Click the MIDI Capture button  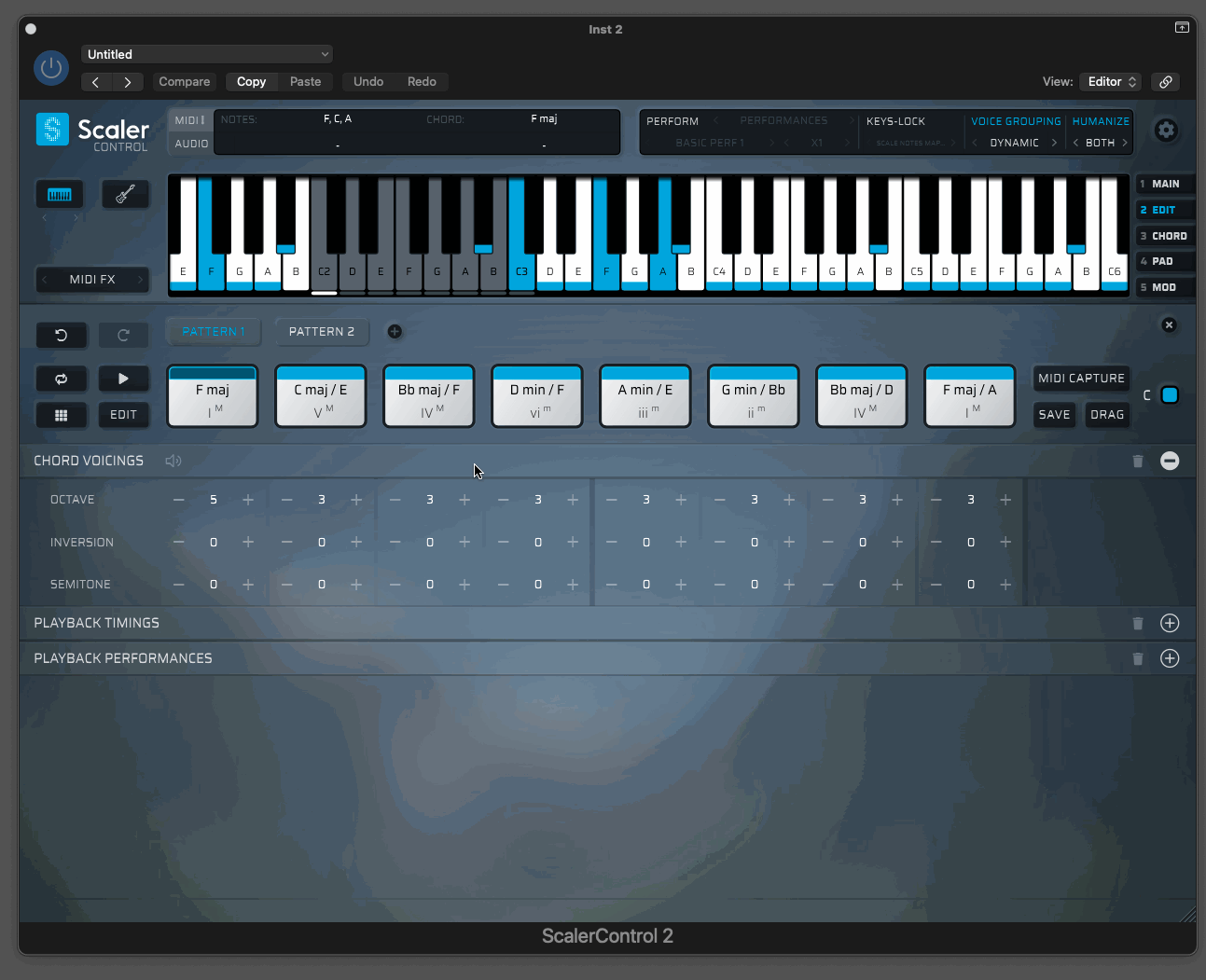pos(1081,379)
